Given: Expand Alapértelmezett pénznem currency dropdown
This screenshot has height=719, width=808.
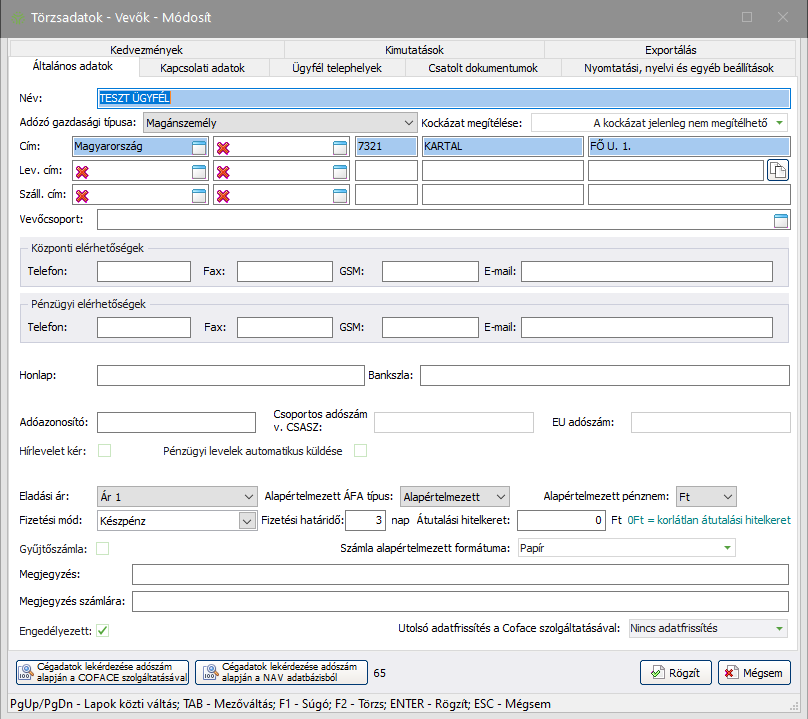Looking at the screenshot, I should point(727,496).
